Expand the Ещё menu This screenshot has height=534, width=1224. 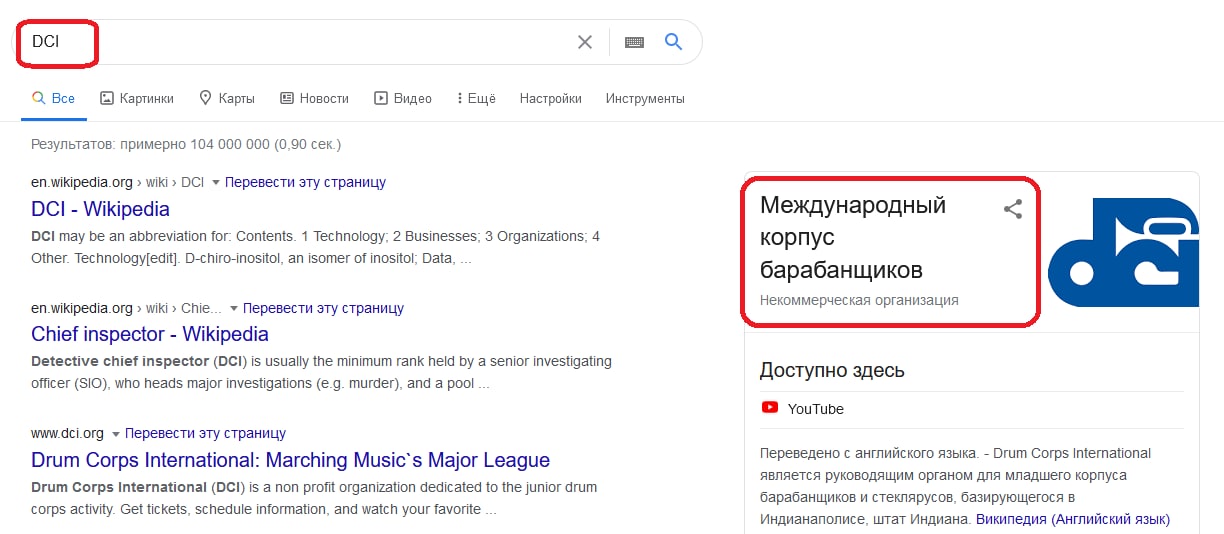click(476, 98)
